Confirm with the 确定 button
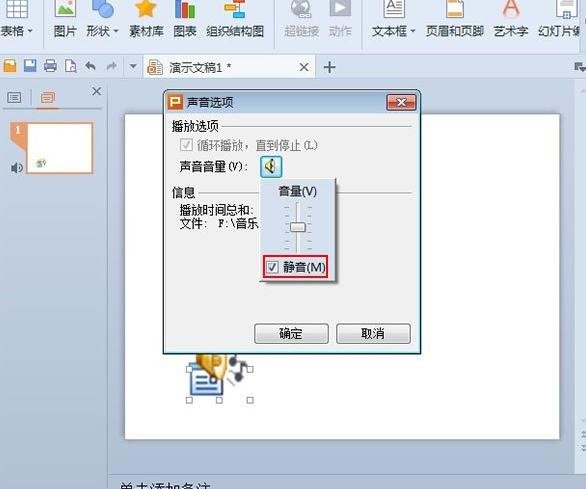The width and height of the screenshot is (586, 489). [291, 333]
